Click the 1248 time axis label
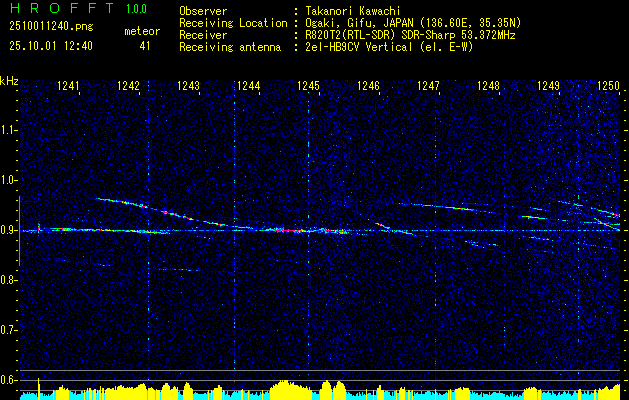 (489, 86)
